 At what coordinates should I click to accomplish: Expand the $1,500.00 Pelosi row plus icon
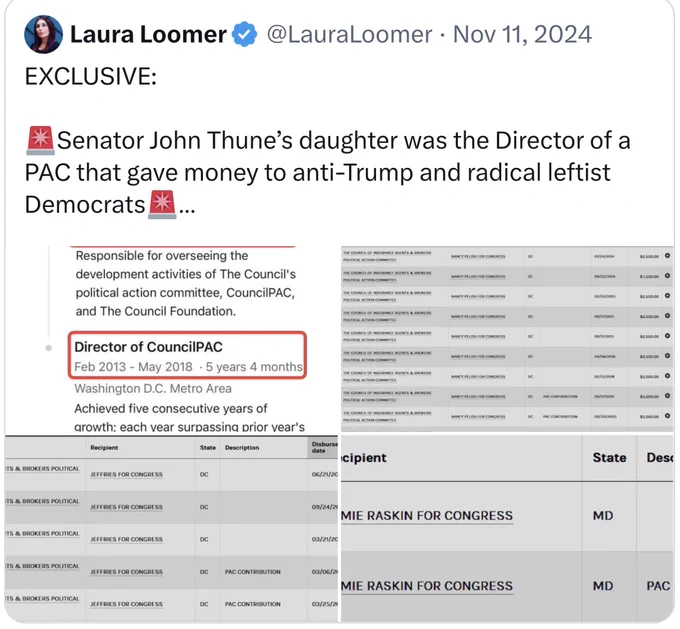pos(667,276)
